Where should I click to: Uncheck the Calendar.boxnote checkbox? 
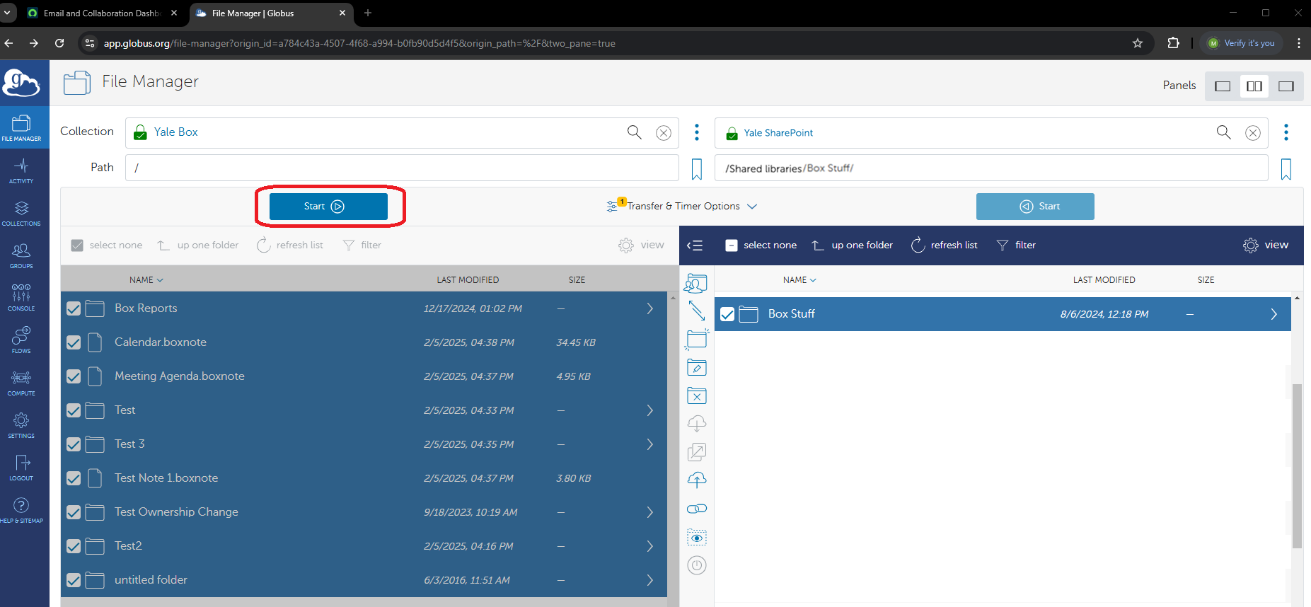pos(73,342)
